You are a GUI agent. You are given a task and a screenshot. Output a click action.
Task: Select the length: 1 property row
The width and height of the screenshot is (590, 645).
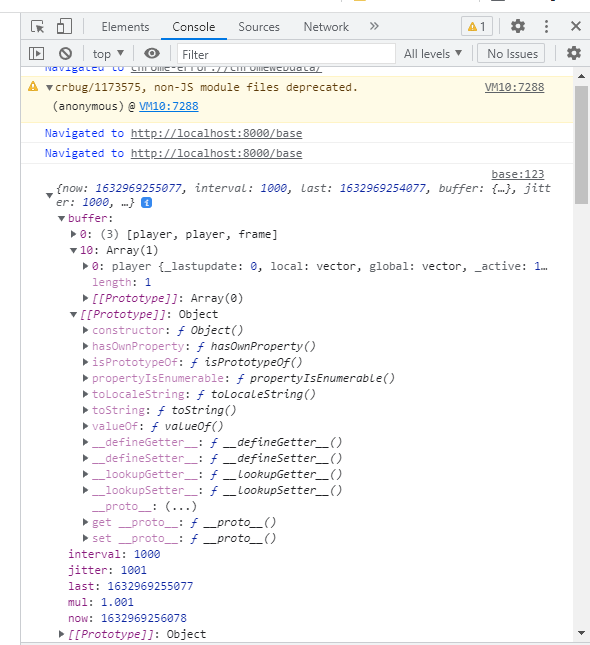click(x=121, y=282)
